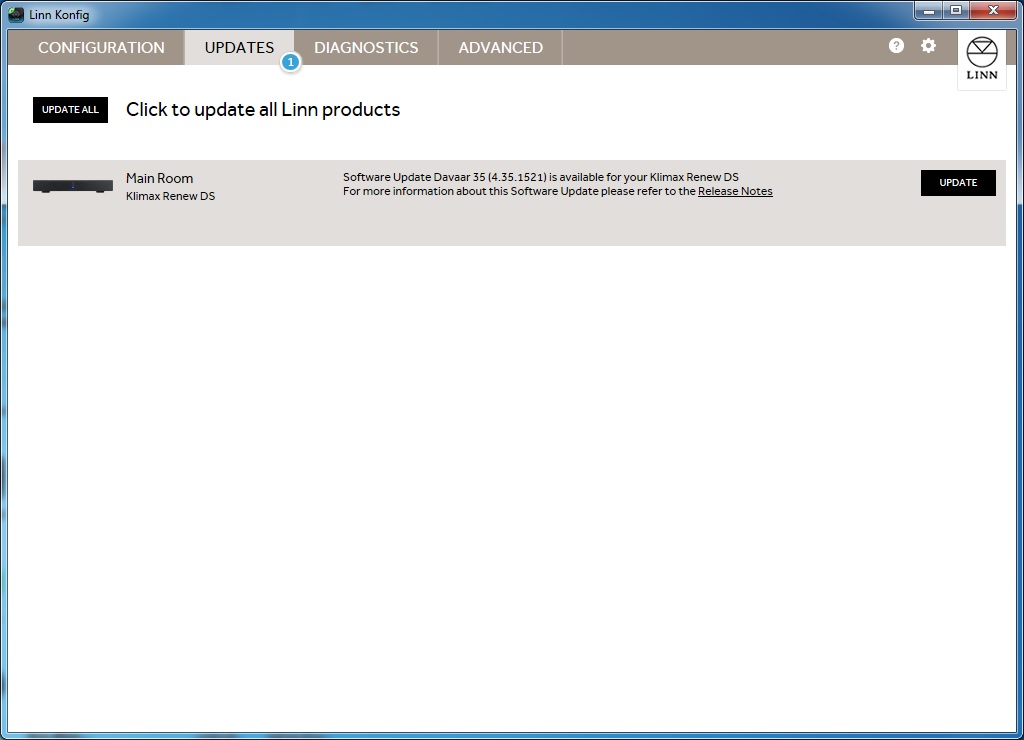Switch to the Advanced tab
This screenshot has width=1024, height=740.
[x=500, y=48]
